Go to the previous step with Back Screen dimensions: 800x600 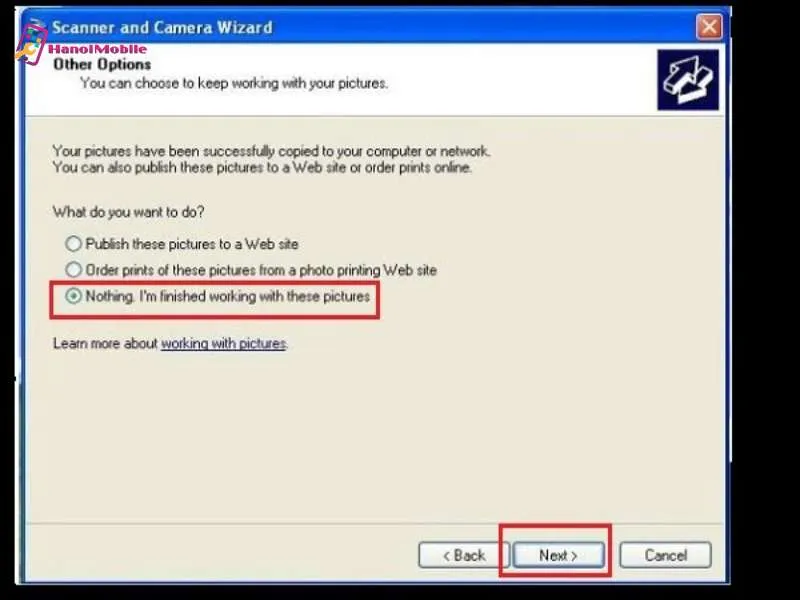tap(464, 555)
